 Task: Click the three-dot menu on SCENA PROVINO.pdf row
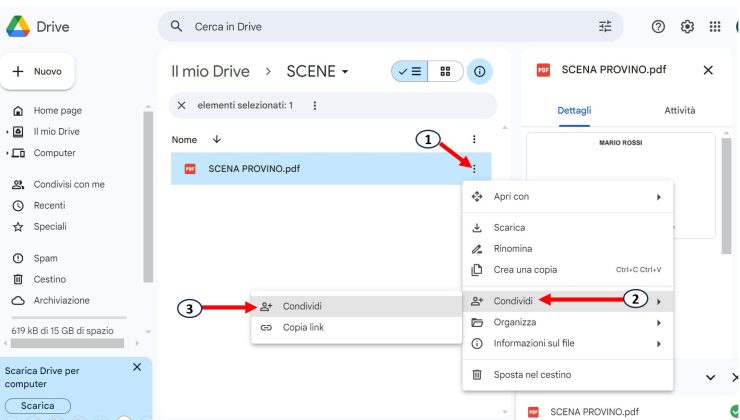[474, 169]
